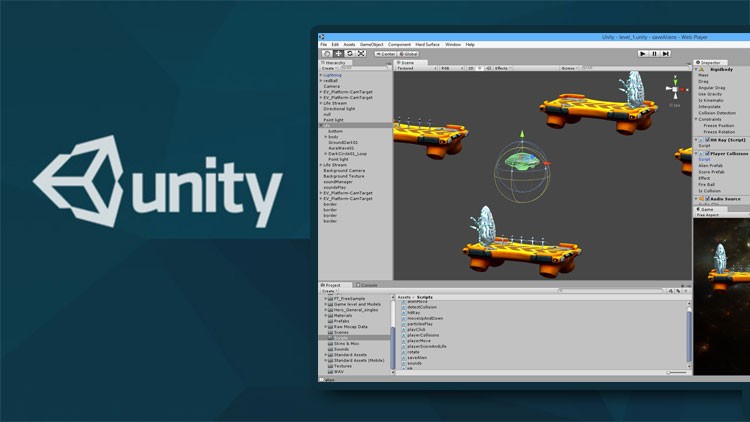This screenshot has height=422, width=750.
Task: Click the scene orientation gizmo
Action: click(x=675, y=89)
